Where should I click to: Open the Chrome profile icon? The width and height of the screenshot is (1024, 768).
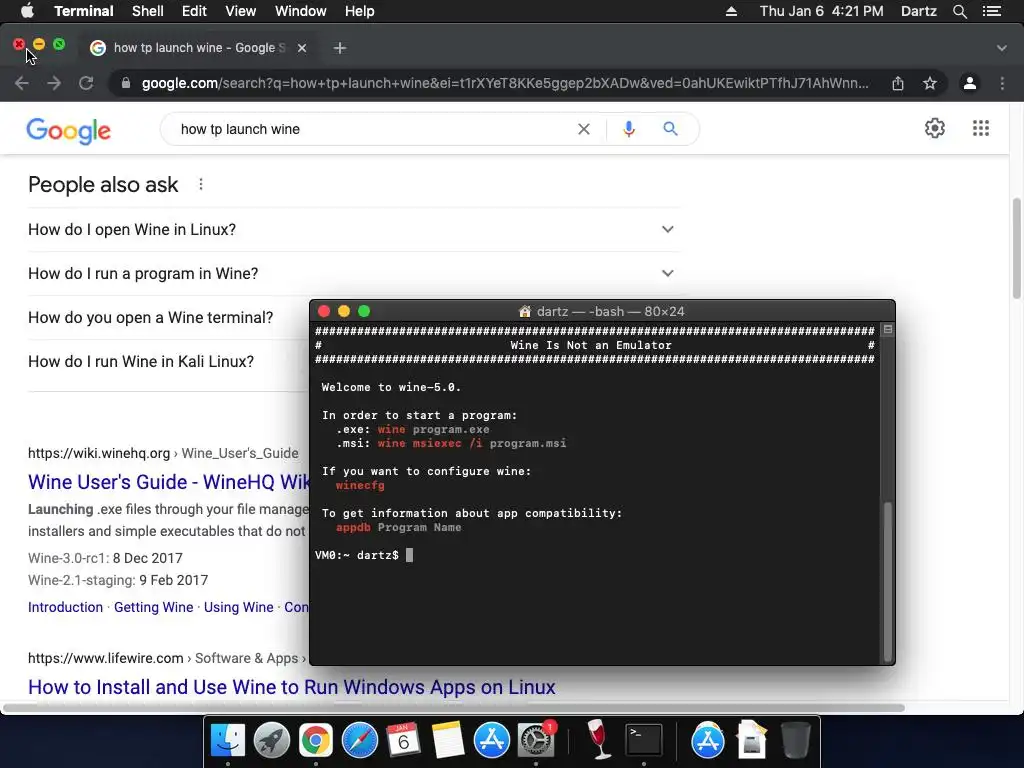pos(970,83)
